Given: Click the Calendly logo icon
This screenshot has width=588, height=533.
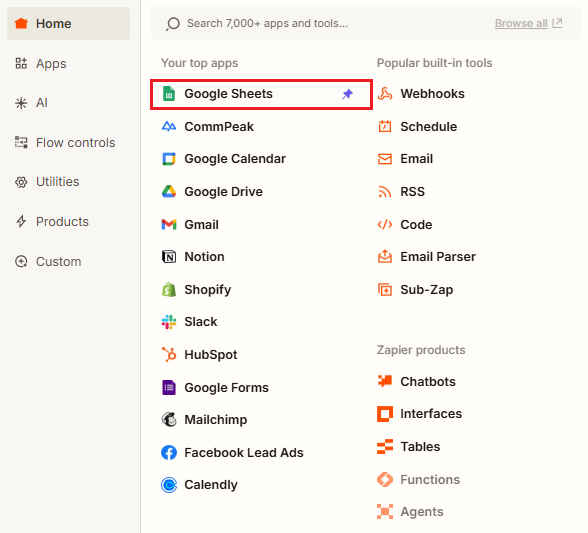Looking at the screenshot, I should (169, 485).
